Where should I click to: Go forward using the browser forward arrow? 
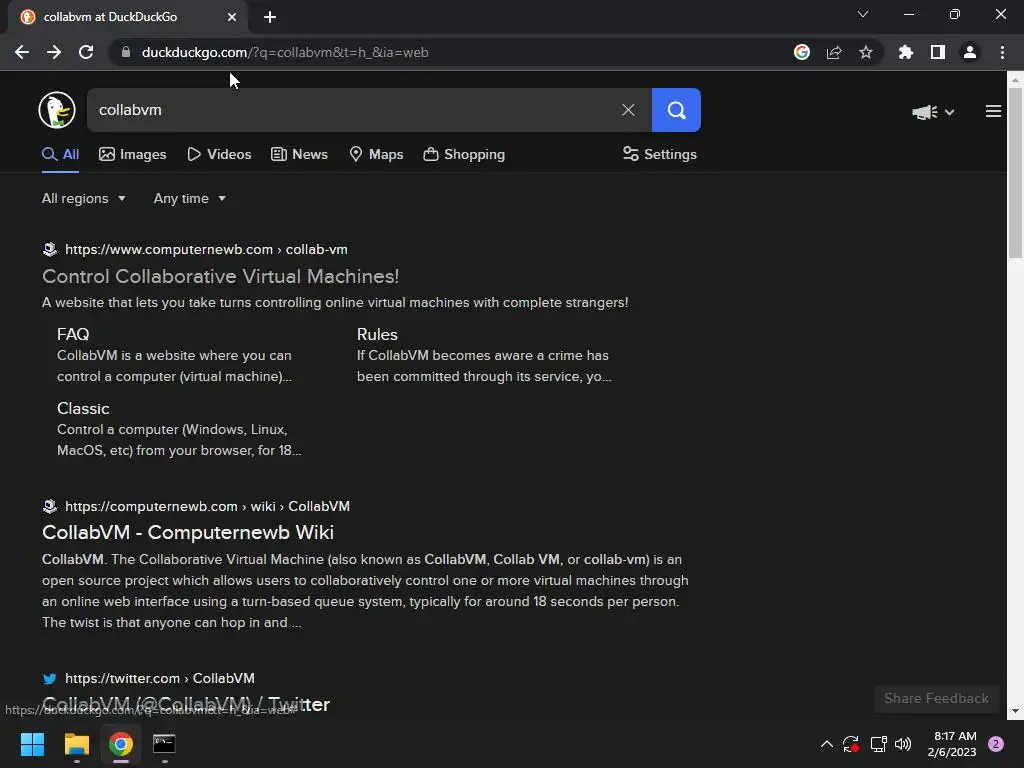pyautogui.click(x=54, y=52)
